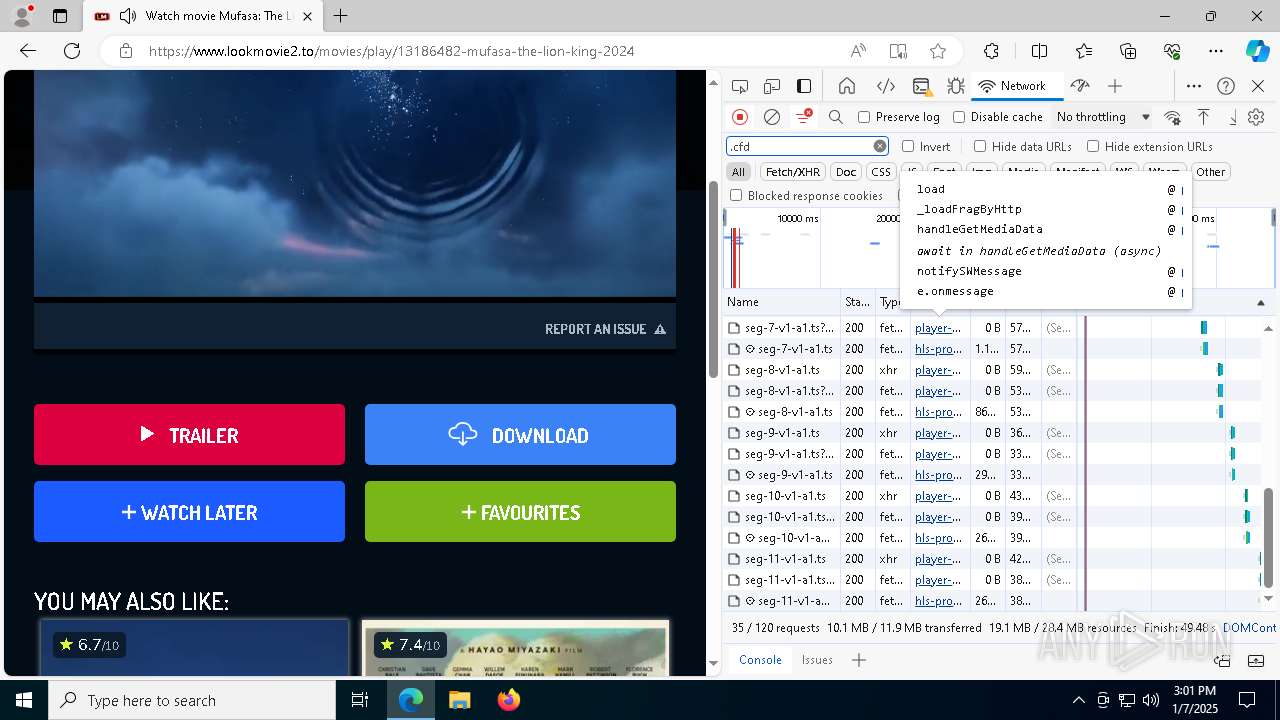Image resolution: width=1280 pixels, height=720 pixels.
Task: Check the Invert filter option
Action: 908,146
